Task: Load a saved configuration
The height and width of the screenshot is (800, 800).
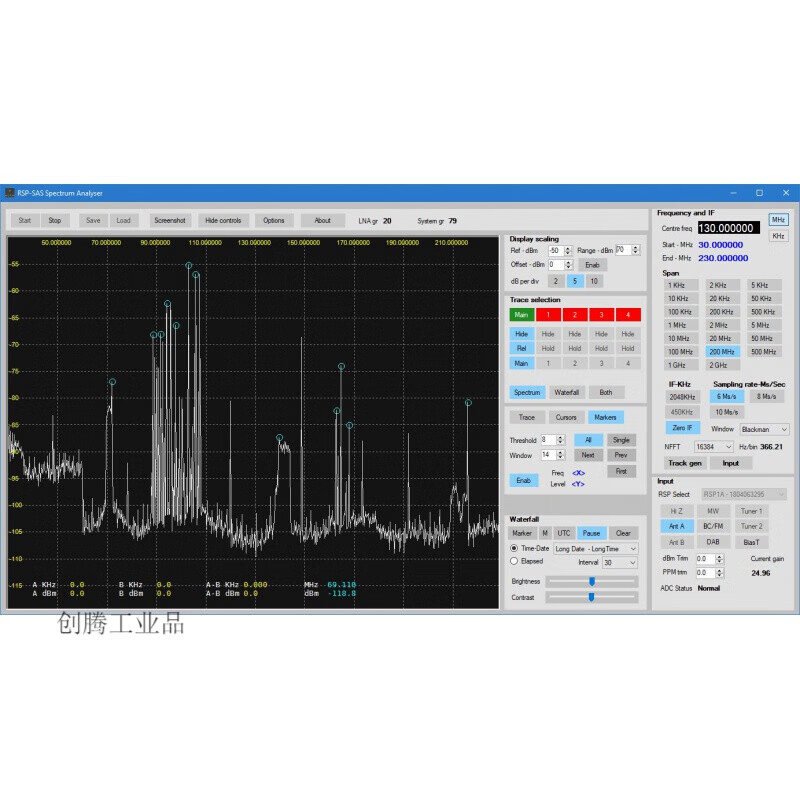Action: pyautogui.click(x=123, y=220)
